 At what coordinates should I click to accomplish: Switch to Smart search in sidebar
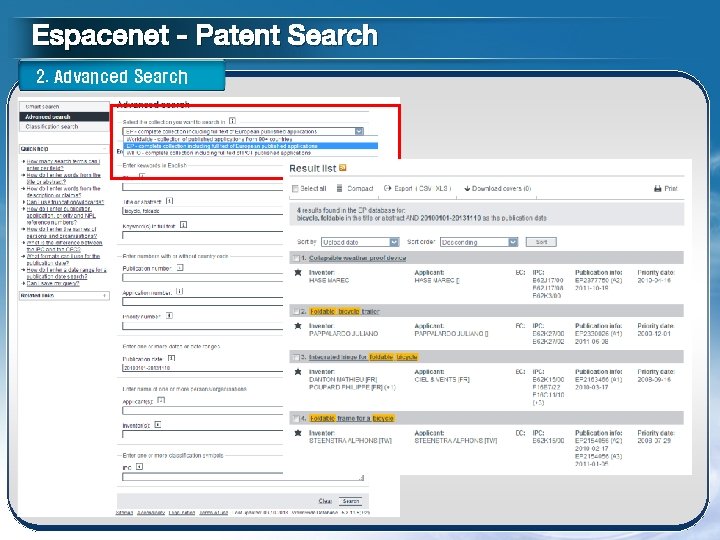point(64,107)
